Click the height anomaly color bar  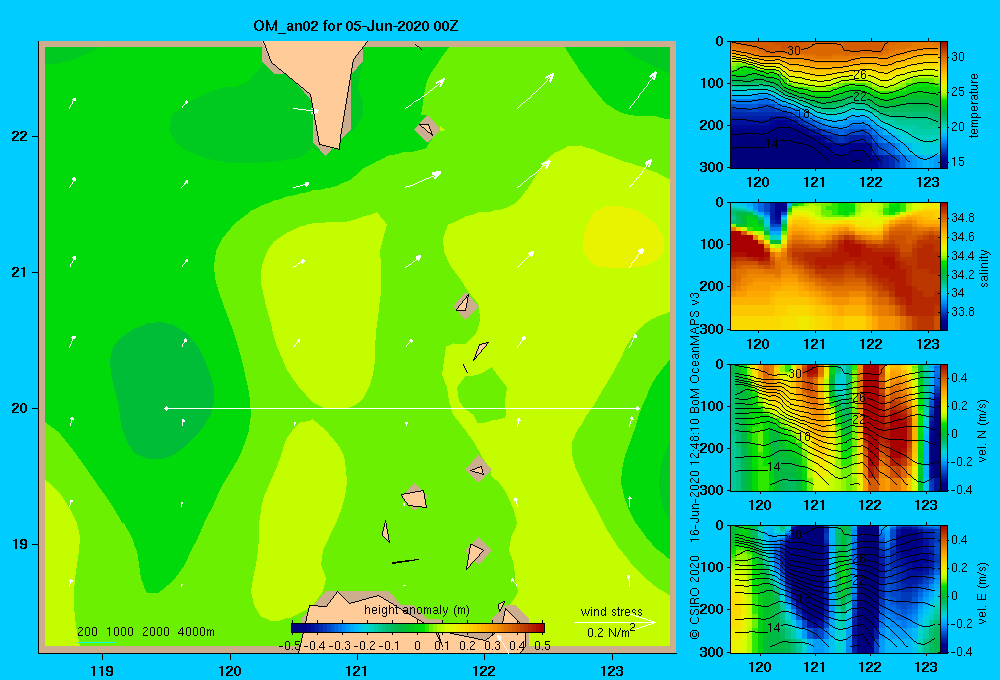point(418,628)
